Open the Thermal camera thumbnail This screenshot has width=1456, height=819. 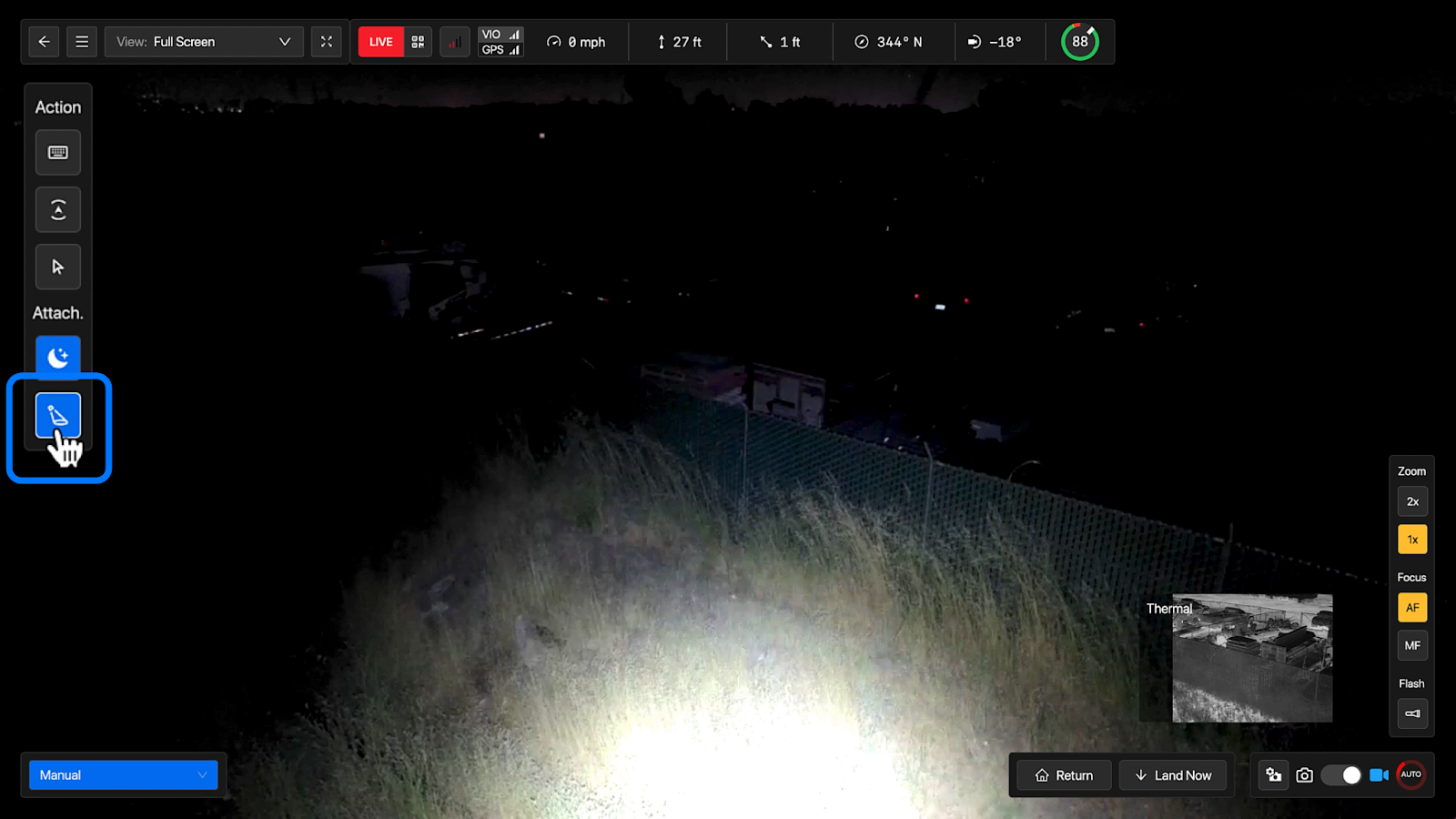1252,658
